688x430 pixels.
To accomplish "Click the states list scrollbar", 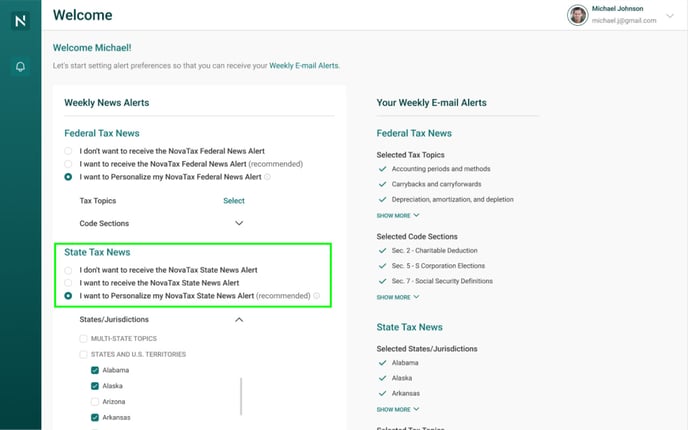I will 241,396.
